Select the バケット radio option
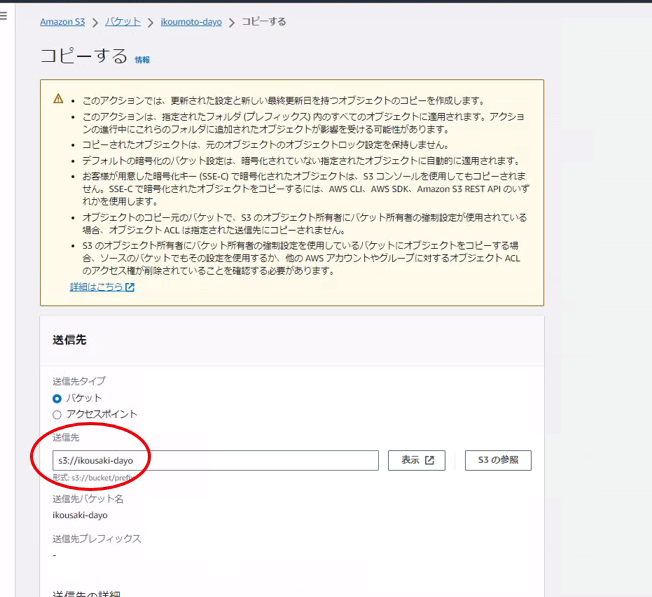Screen dimensions: 652x597 click(x=57, y=398)
